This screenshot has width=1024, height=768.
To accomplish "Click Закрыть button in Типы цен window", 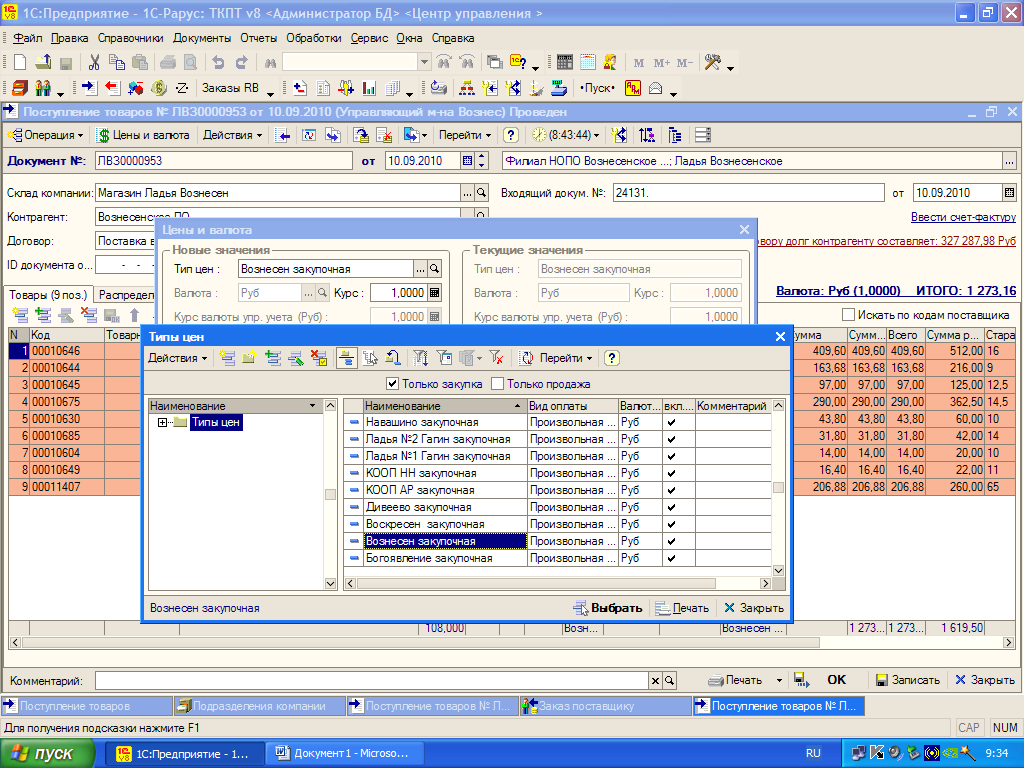I will coord(754,608).
